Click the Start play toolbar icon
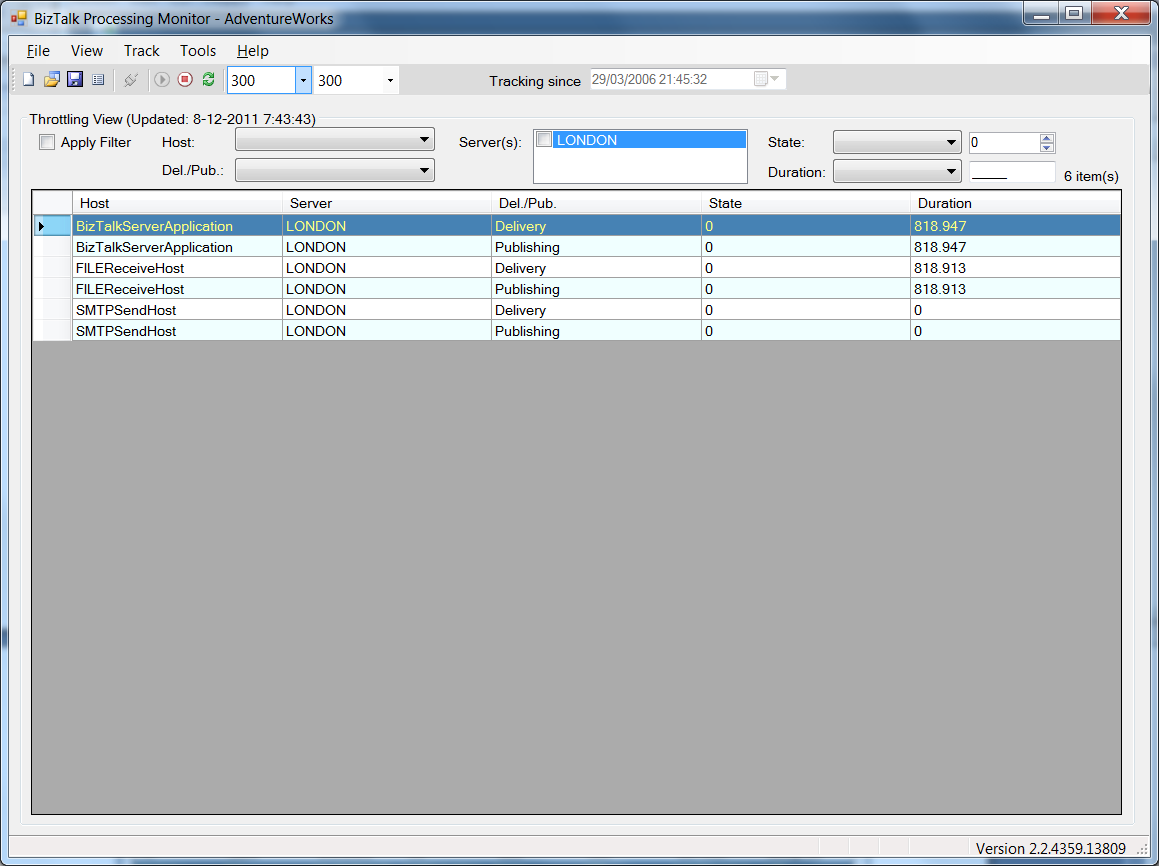This screenshot has width=1159, height=866. click(x=162, y=80)
